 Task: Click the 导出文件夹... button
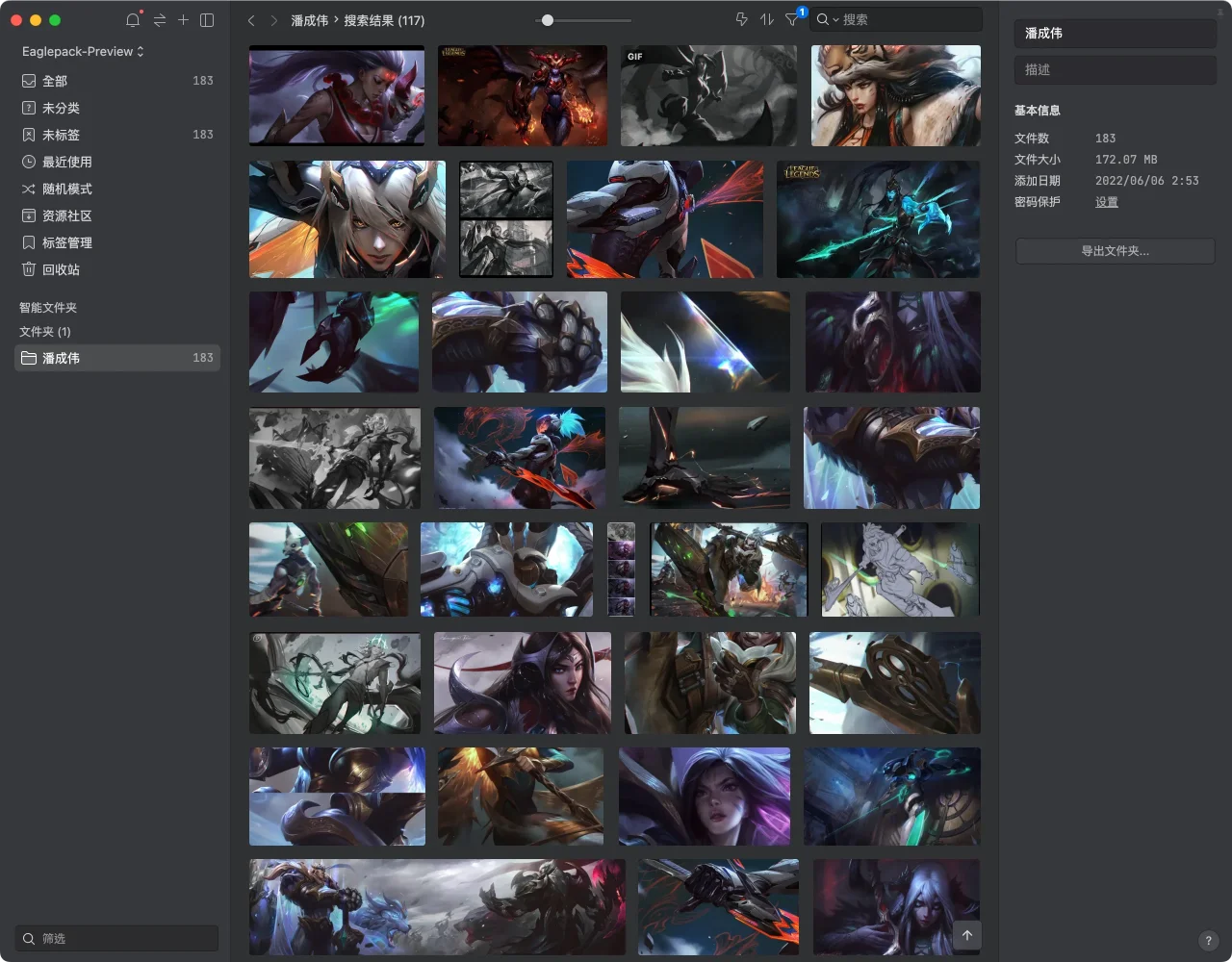[1115, 251]
